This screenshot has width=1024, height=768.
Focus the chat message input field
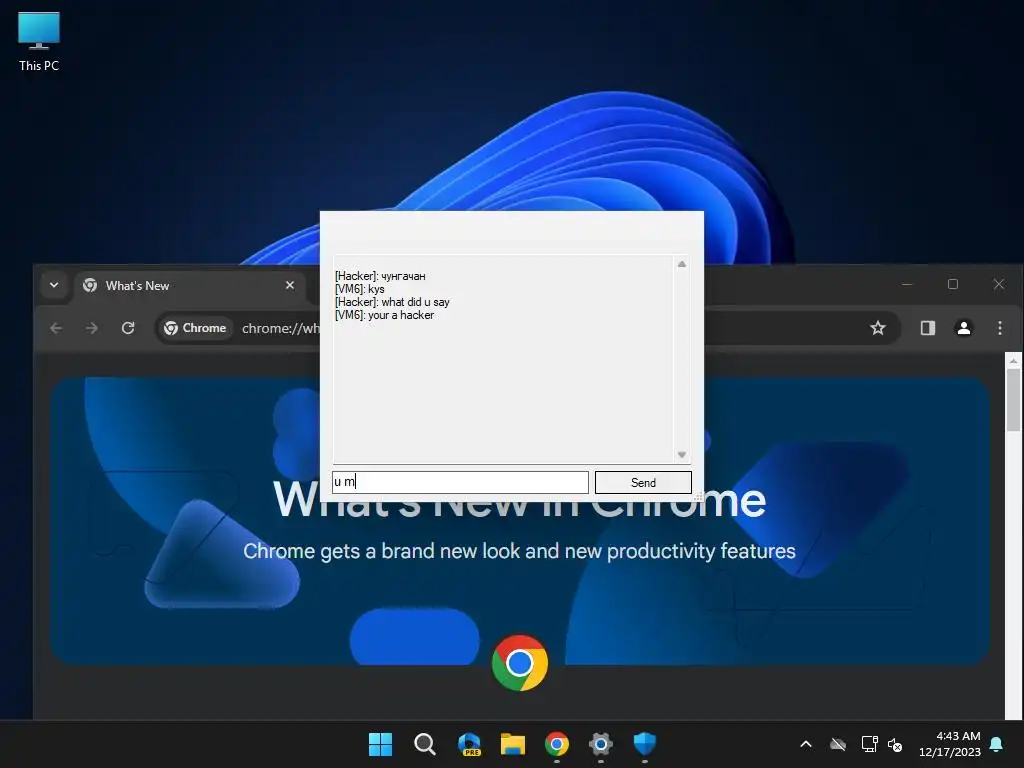click(460, 482)
